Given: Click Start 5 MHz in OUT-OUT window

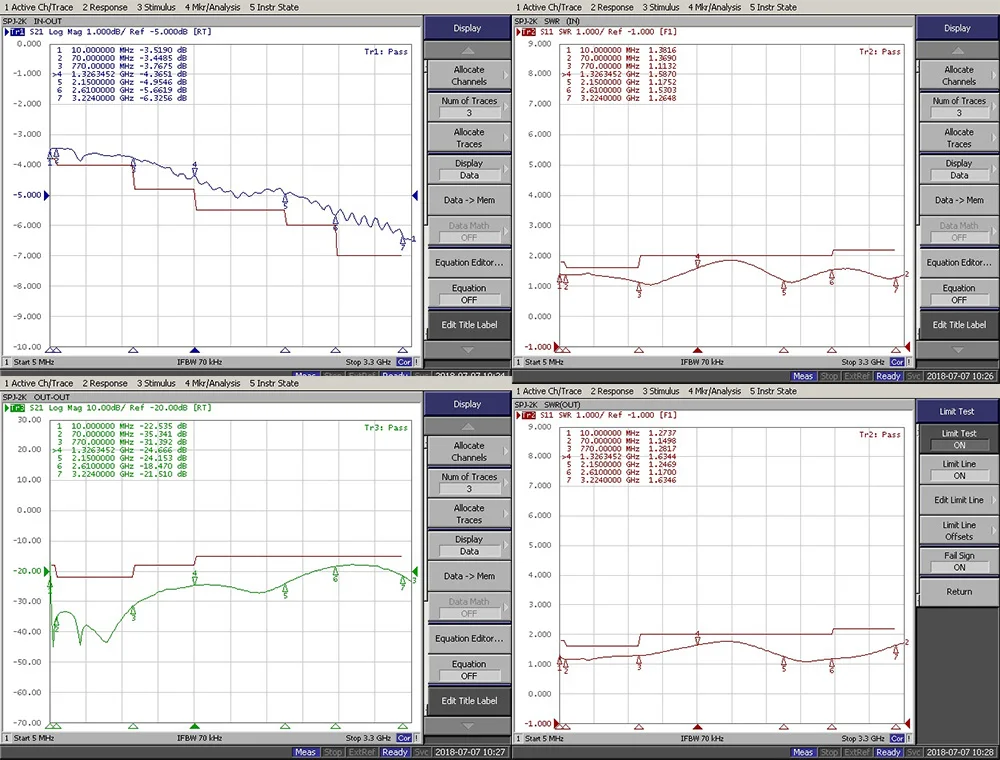Looking at the screenshot, I should pos(34,738).
